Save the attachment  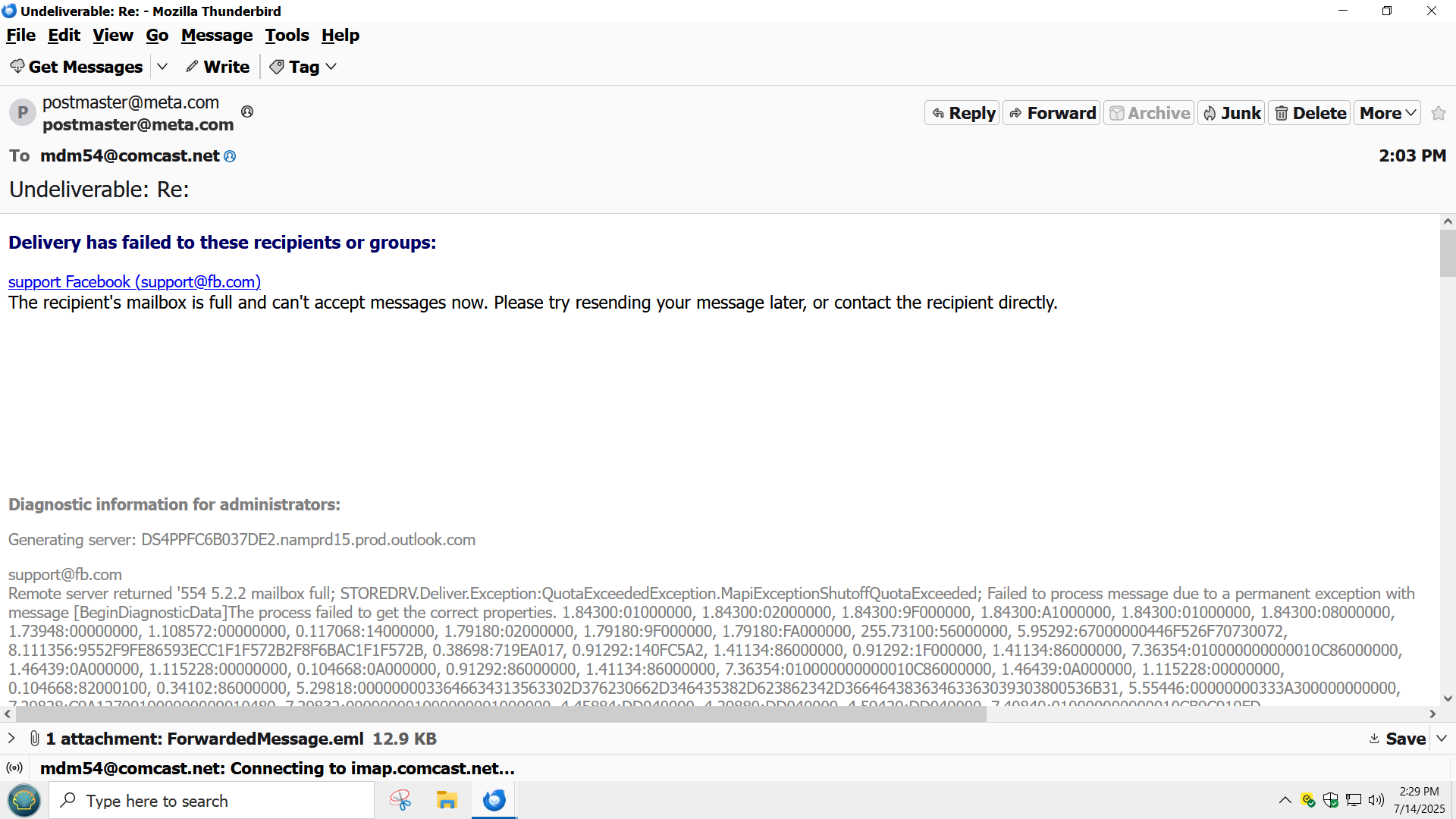click(x=1397, y=739)
